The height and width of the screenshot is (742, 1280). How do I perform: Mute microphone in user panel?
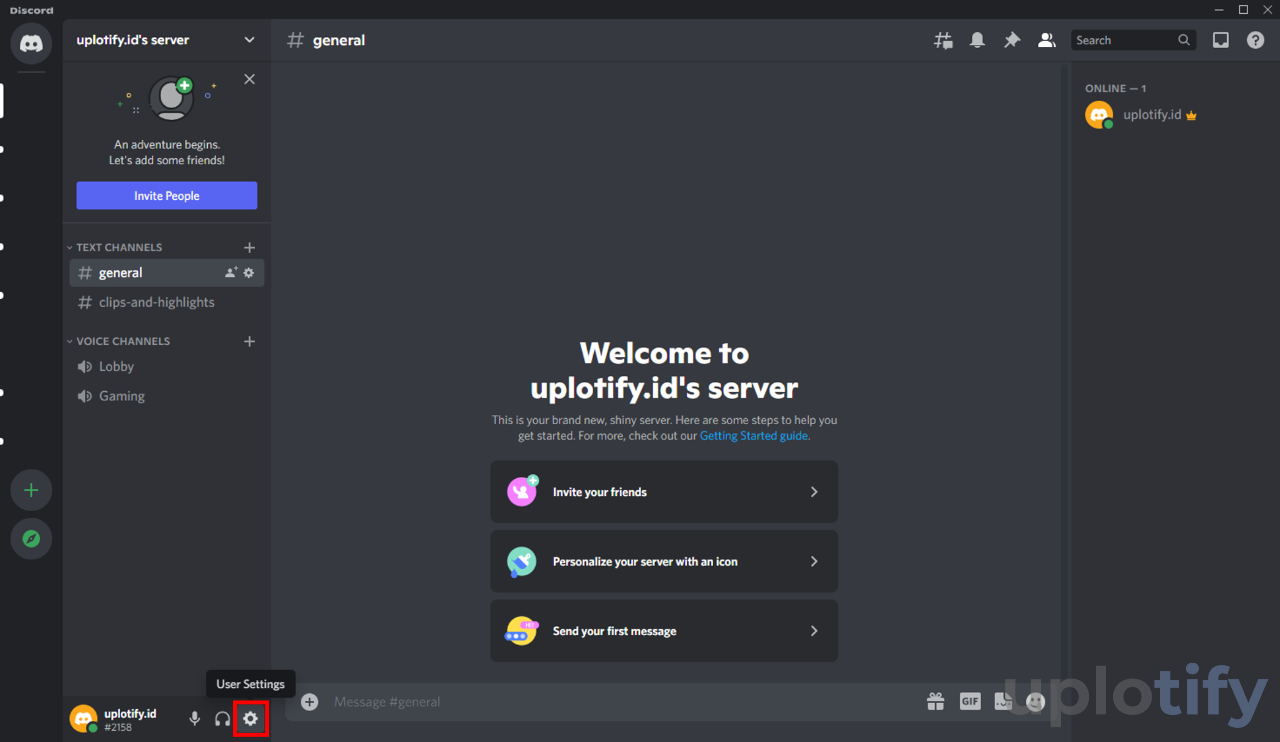(194, 719)
